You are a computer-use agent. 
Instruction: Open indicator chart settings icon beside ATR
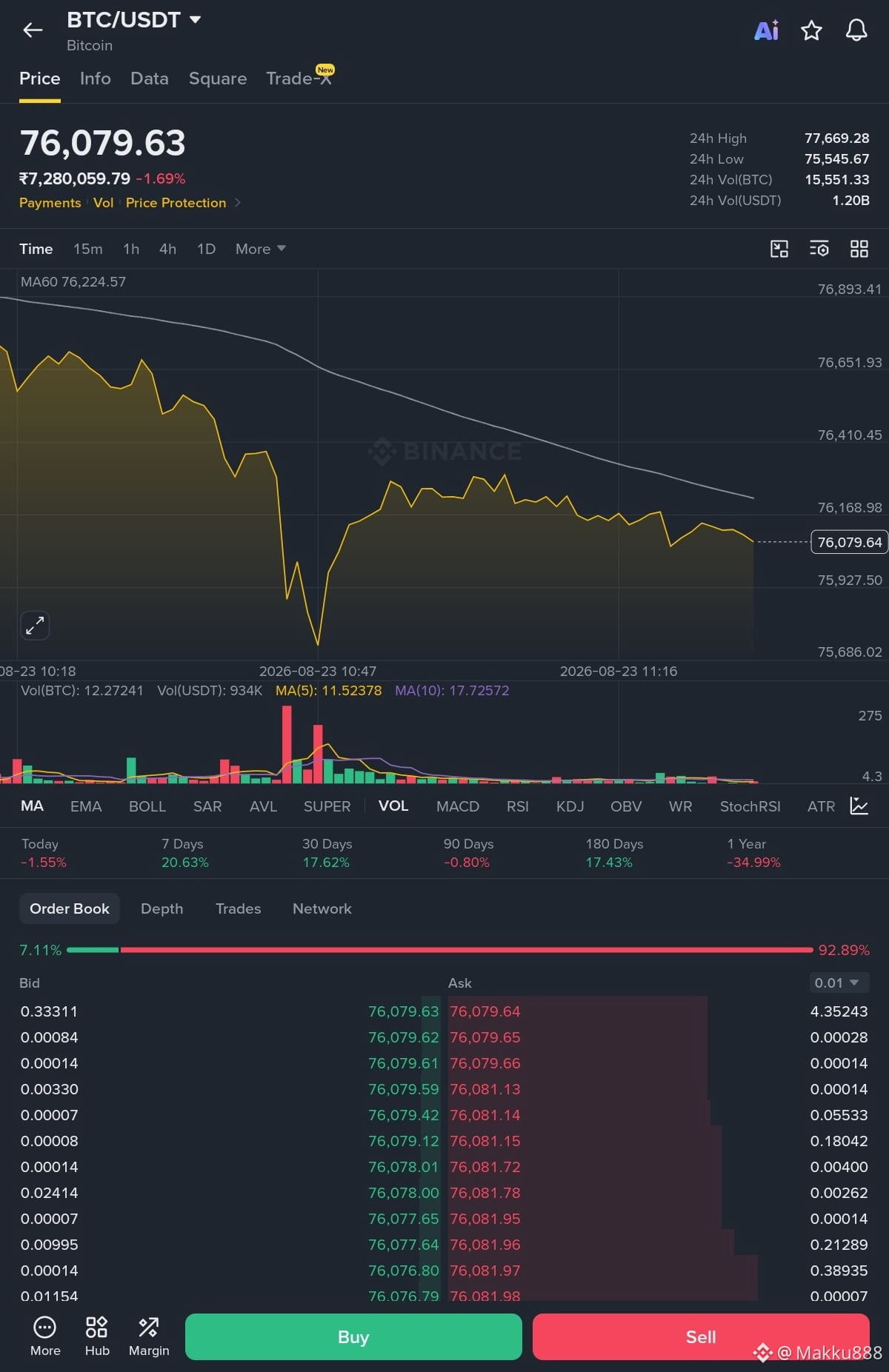coord(859,806)
